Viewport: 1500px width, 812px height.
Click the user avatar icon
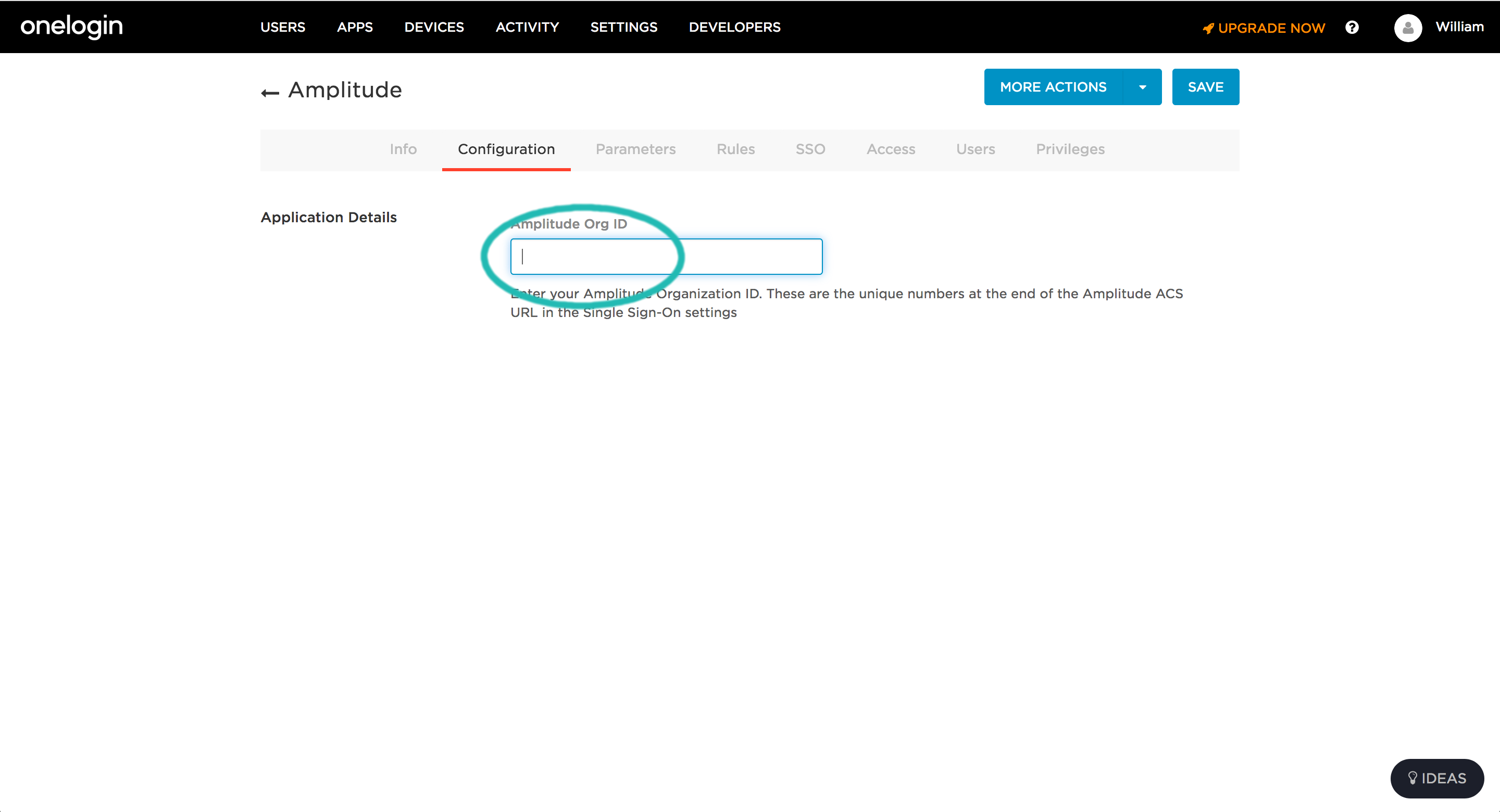(x=1407, y=28)
